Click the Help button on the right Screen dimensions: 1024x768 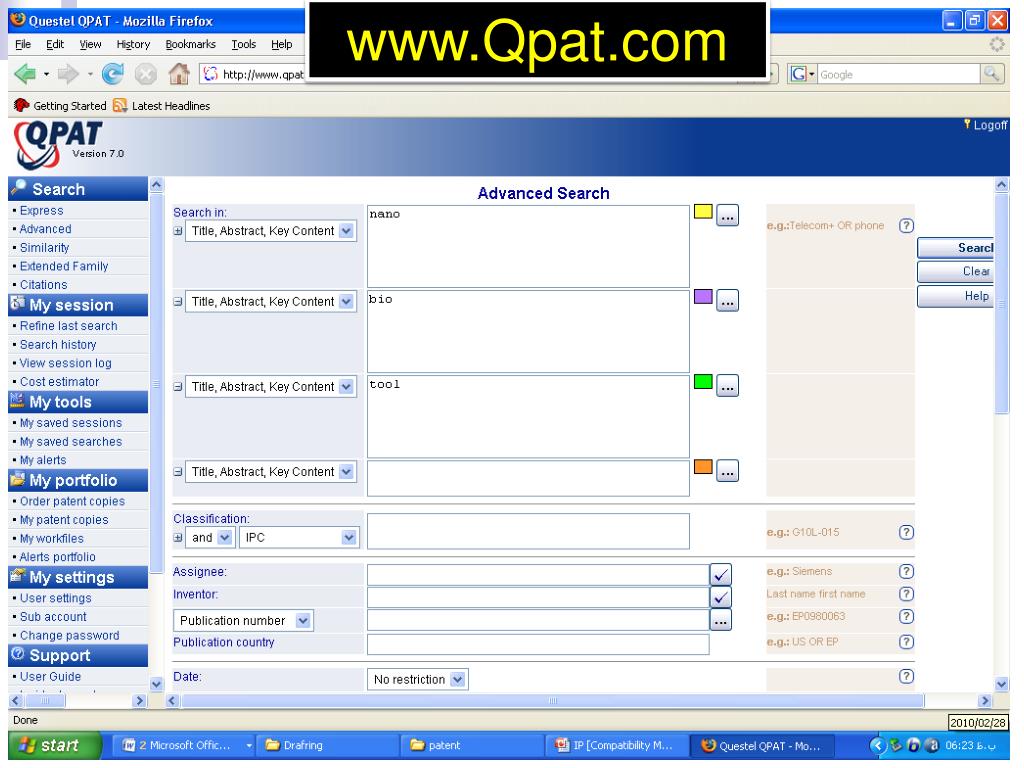click(955, 296)
